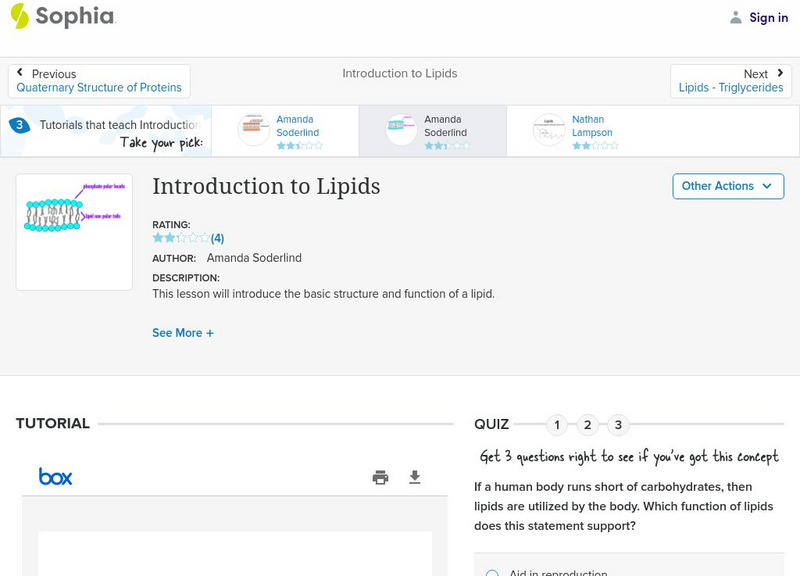Screen dimensions: 800x576
Task: Click the overall rating stars showing (4)
Action: pyautogui.click(x=178, y=238)
